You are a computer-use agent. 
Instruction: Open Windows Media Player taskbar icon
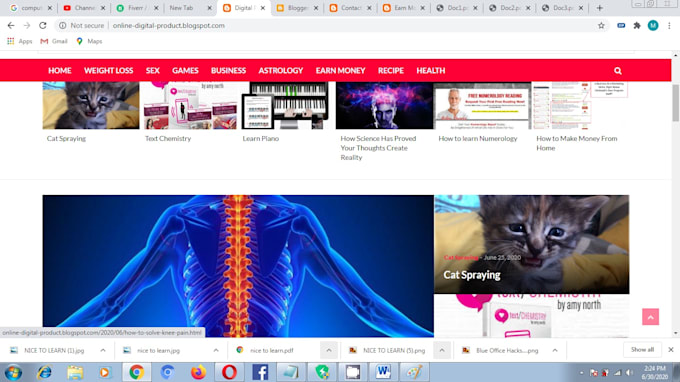(x=105, y=372)
